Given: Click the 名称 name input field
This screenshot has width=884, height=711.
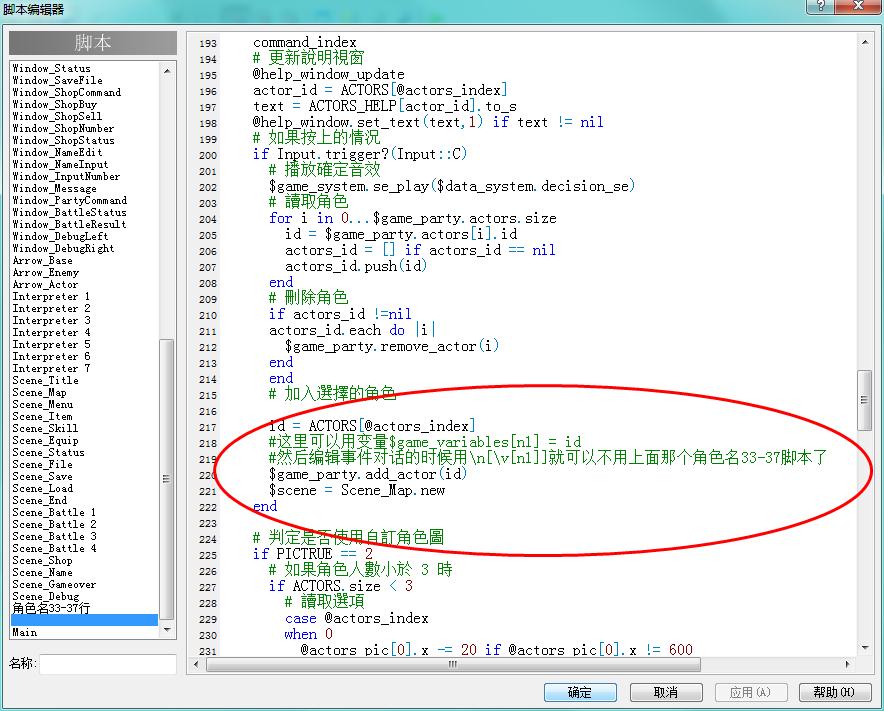Looking at the screenshot, I should click(x=108, y=664).
